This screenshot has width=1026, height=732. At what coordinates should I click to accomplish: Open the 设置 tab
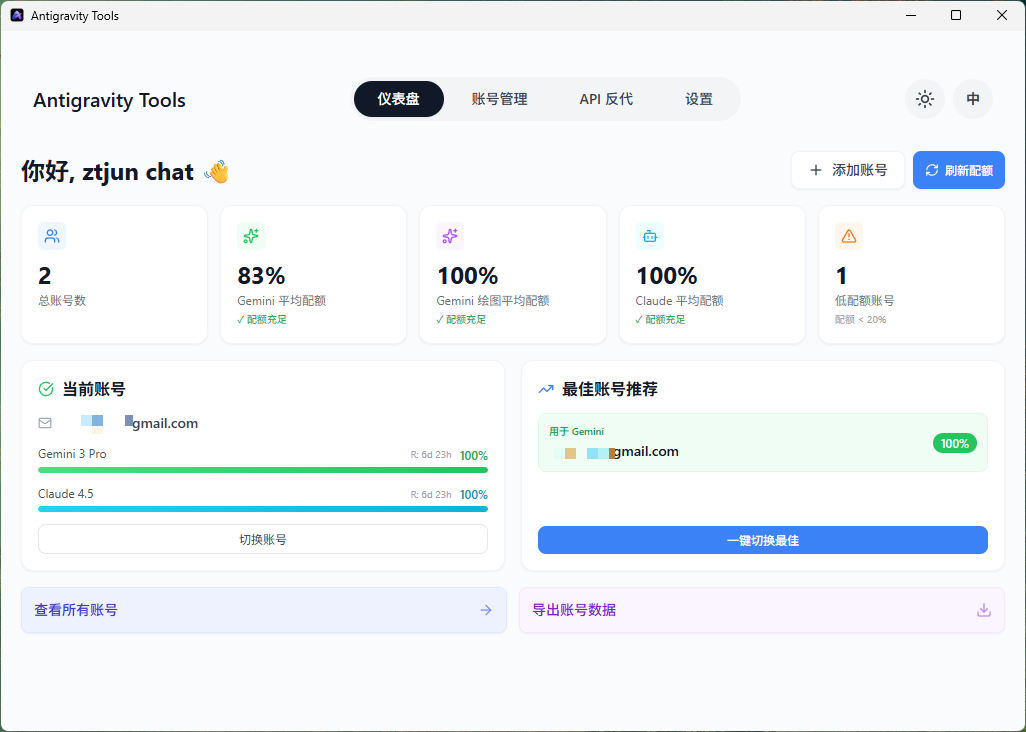[699, 99]
